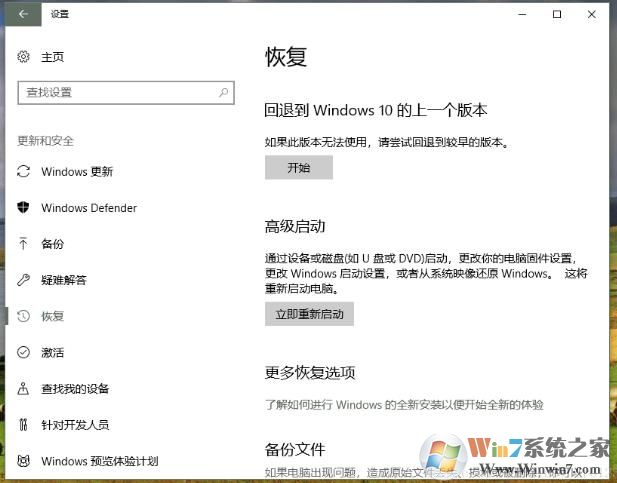617x483 pixels.
Task: Click into the 查找设置 search box
Action: [x=126, y=93]
